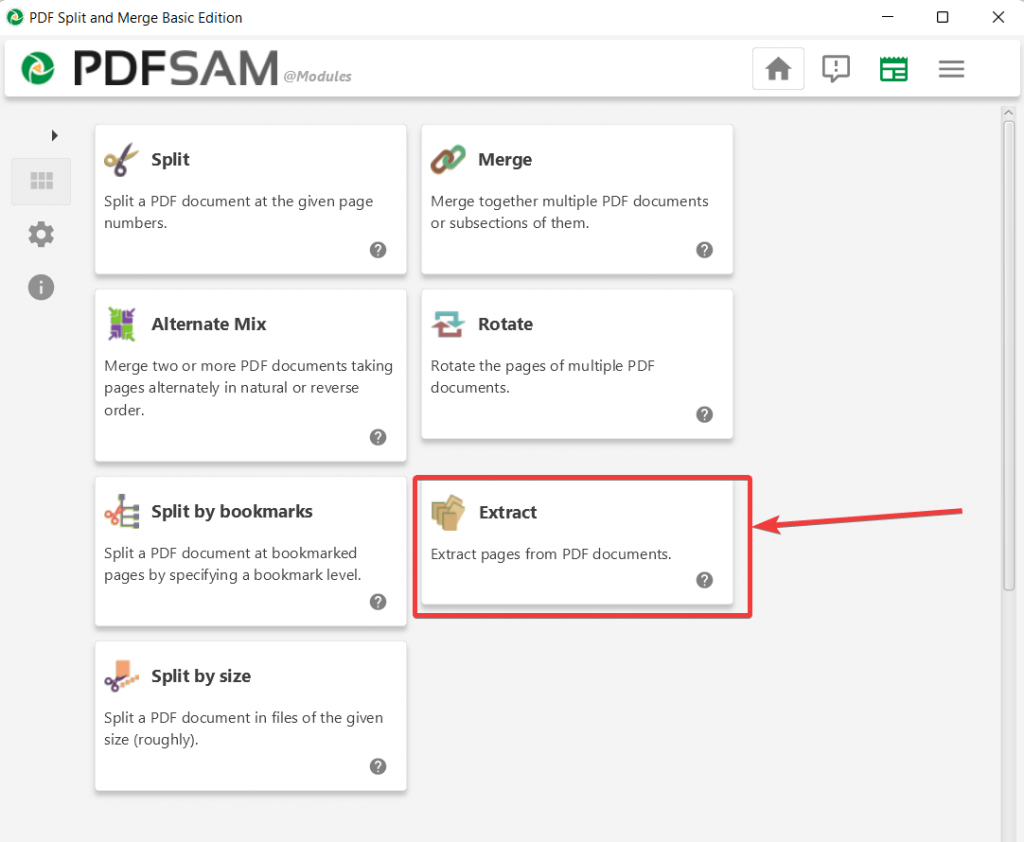Click the title bar app icon
Image resolution: width=1024 pixels, height=842 pixels.
[15, 17]
